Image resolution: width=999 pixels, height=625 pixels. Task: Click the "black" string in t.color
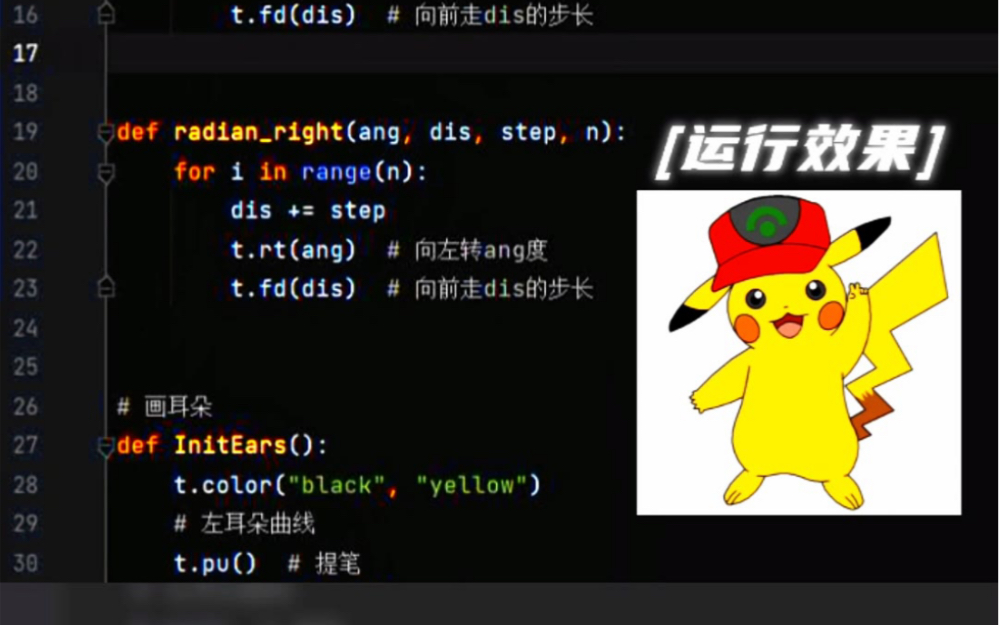coord(336,485)
